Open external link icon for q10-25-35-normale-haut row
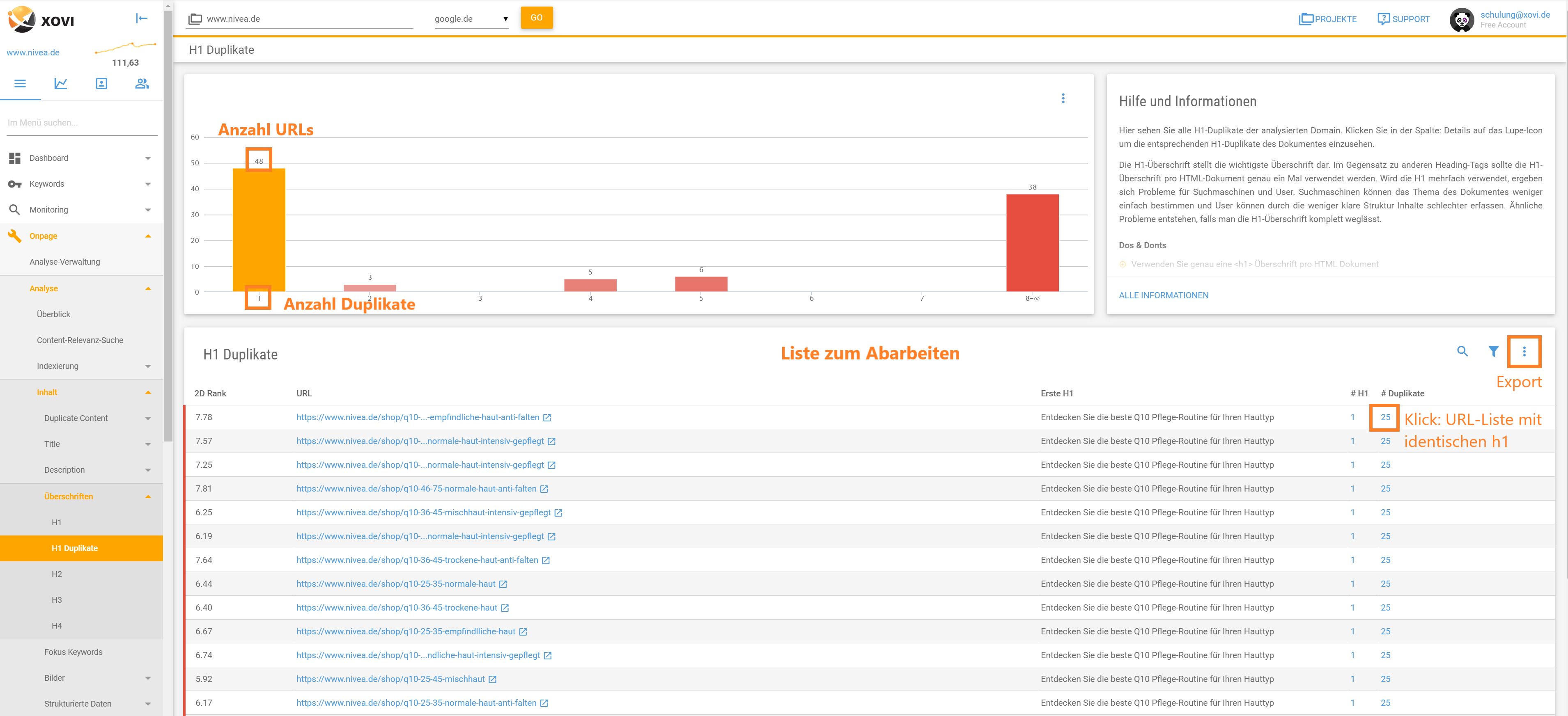The image size is (1568, 716). tap(503, 584)
